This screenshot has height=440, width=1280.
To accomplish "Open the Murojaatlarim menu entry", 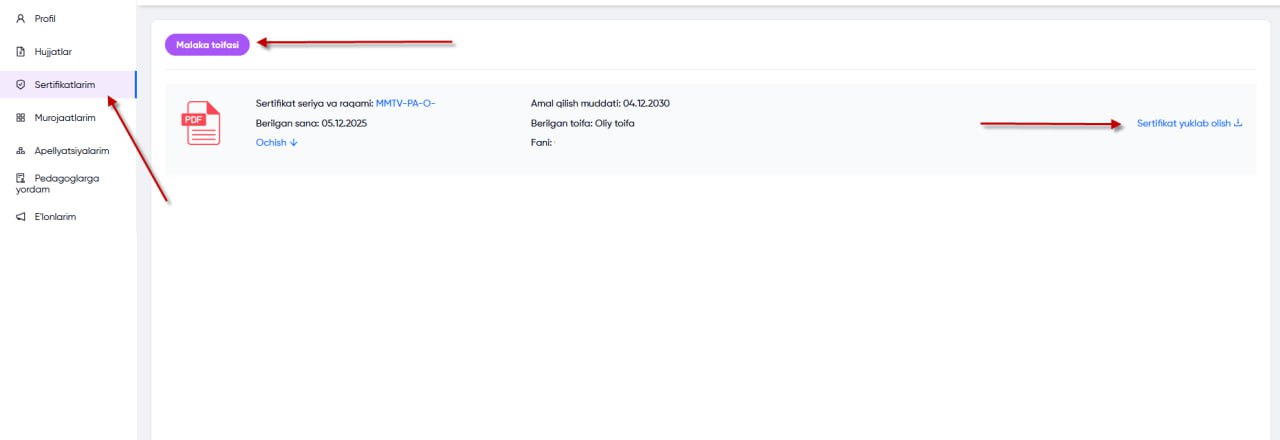I will click(65, 118).
